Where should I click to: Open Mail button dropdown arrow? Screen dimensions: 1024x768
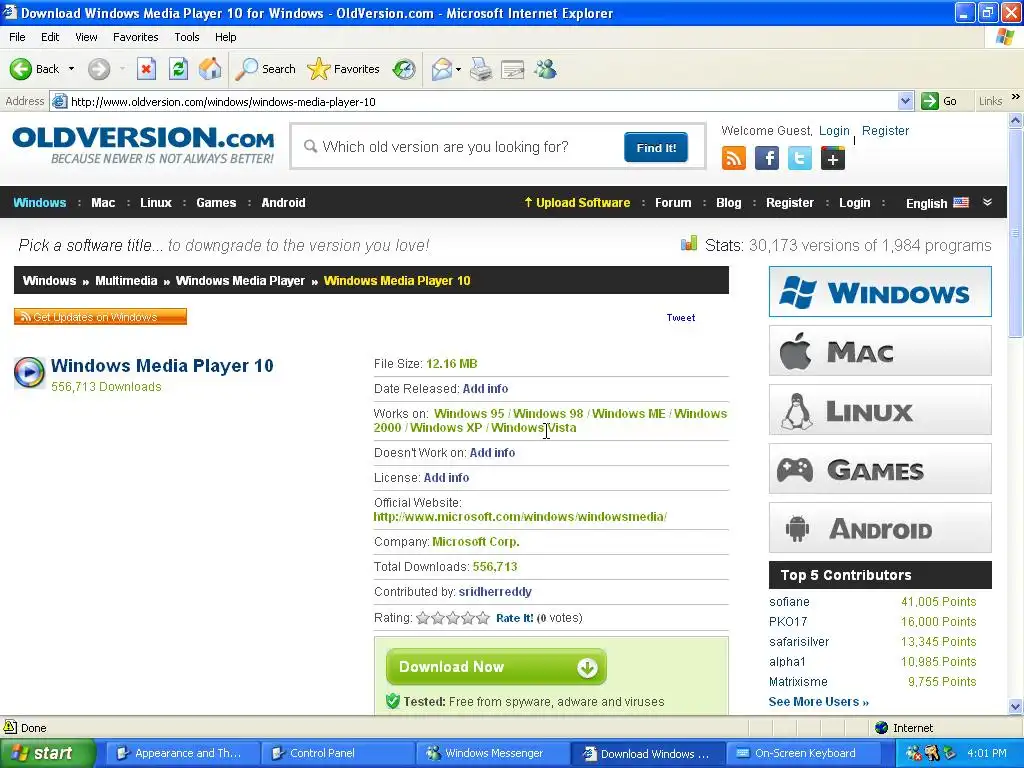pos(458,69)
